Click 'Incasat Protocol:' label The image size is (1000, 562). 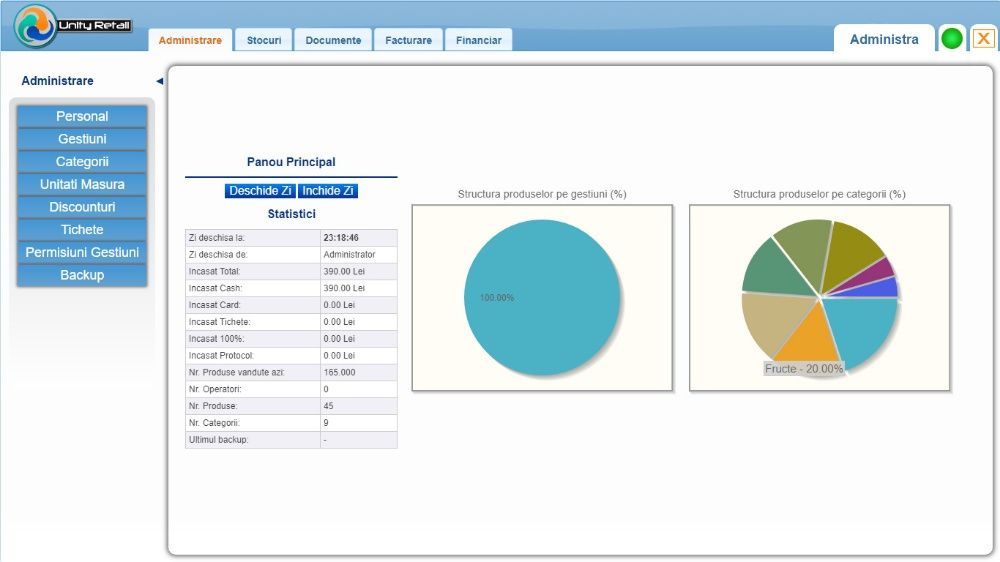click(221, 355)
